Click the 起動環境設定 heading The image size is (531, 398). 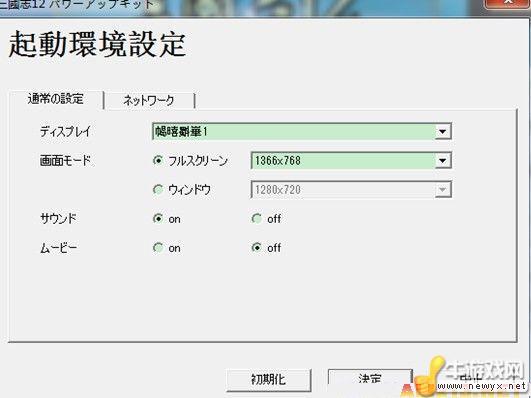click(x=97, y=44)
